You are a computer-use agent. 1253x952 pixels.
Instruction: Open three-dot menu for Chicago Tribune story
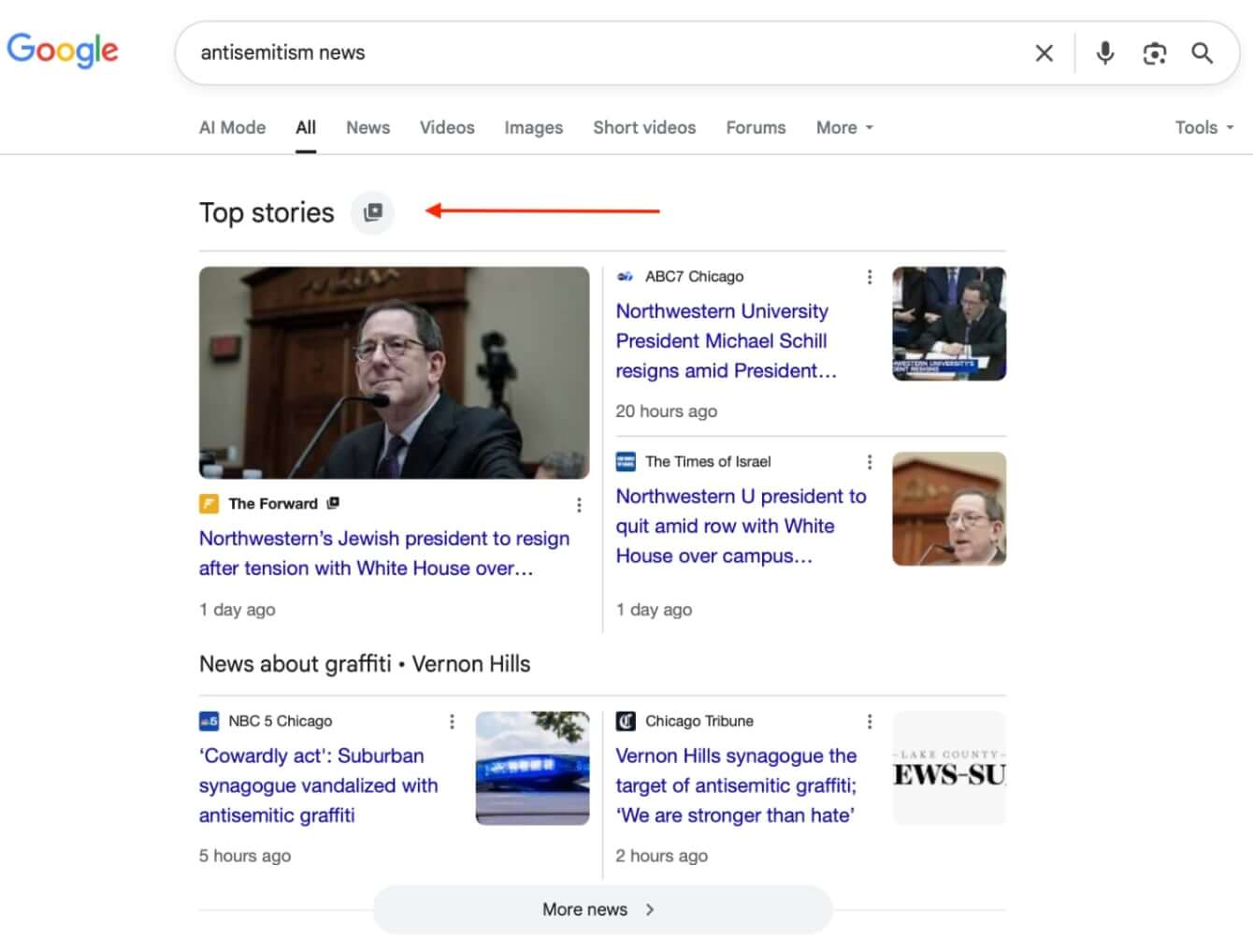coord(869,721)
